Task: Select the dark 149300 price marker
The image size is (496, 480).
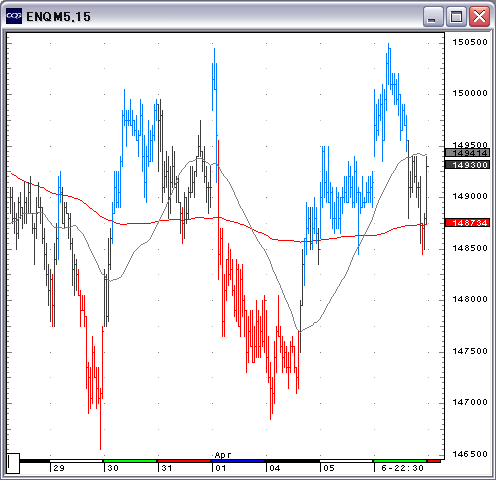Action: point(468,165)
